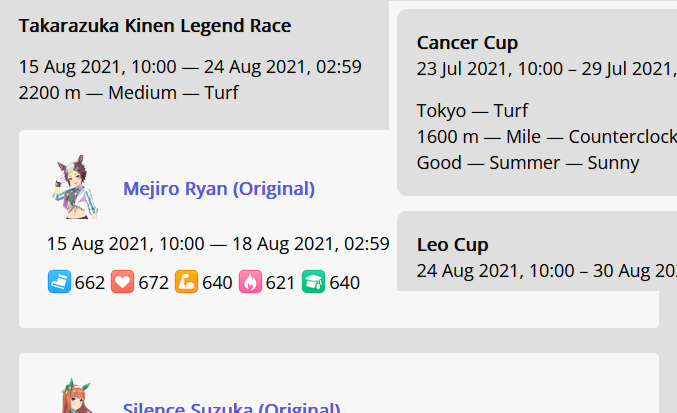
Task: Click the 2200 m — Medium — Turf line
Action: (129, 93)
